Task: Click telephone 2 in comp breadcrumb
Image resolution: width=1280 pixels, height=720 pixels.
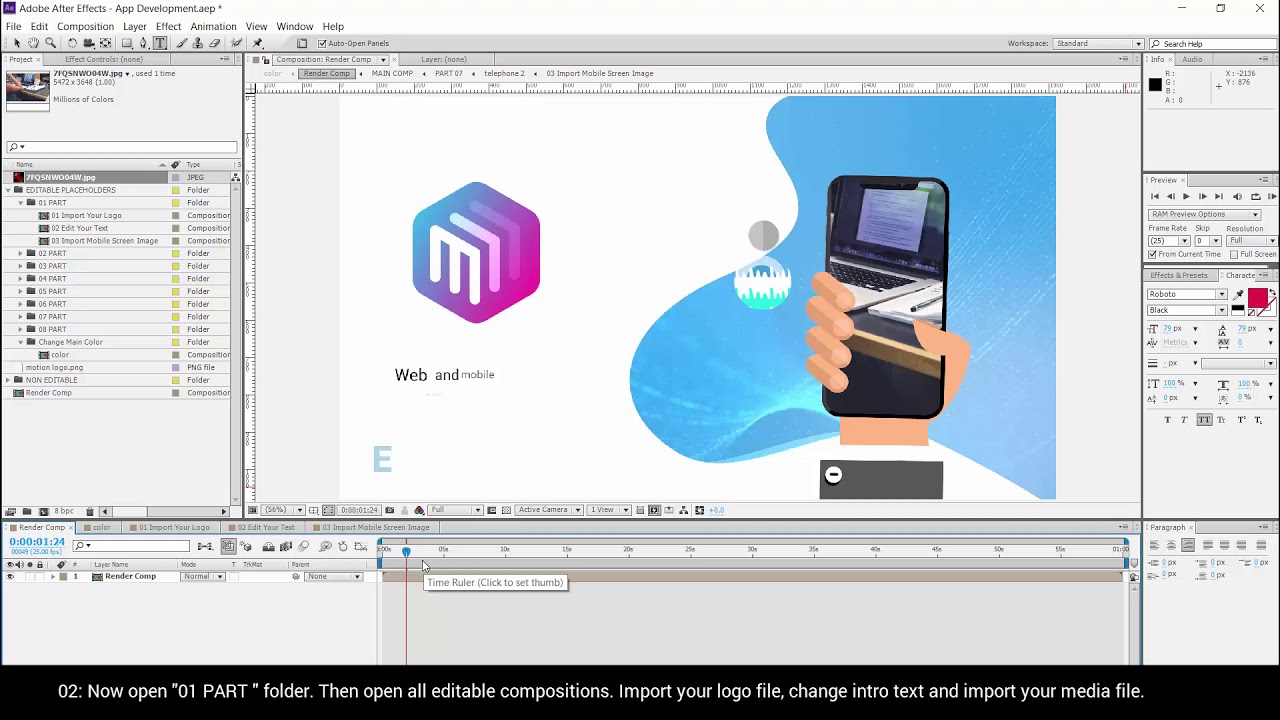Action: point(504,73)
